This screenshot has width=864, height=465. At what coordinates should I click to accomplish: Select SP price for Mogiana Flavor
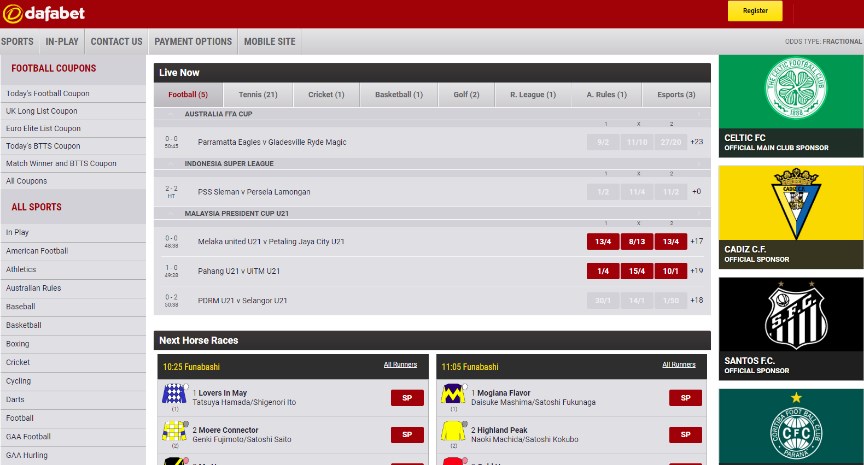(x=685, y=398)
